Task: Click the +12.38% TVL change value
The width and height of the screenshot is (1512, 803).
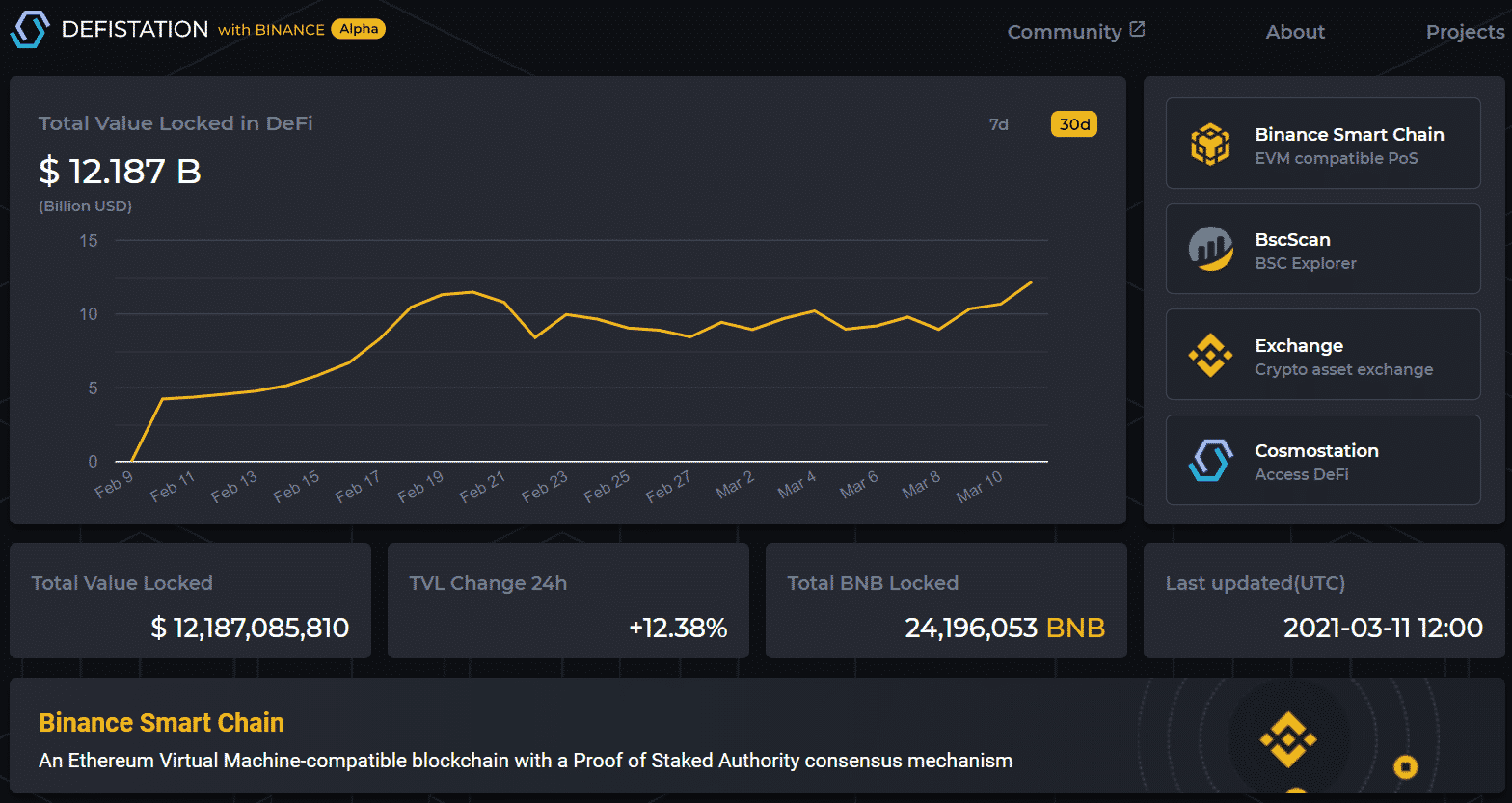Action: point(678,629)
